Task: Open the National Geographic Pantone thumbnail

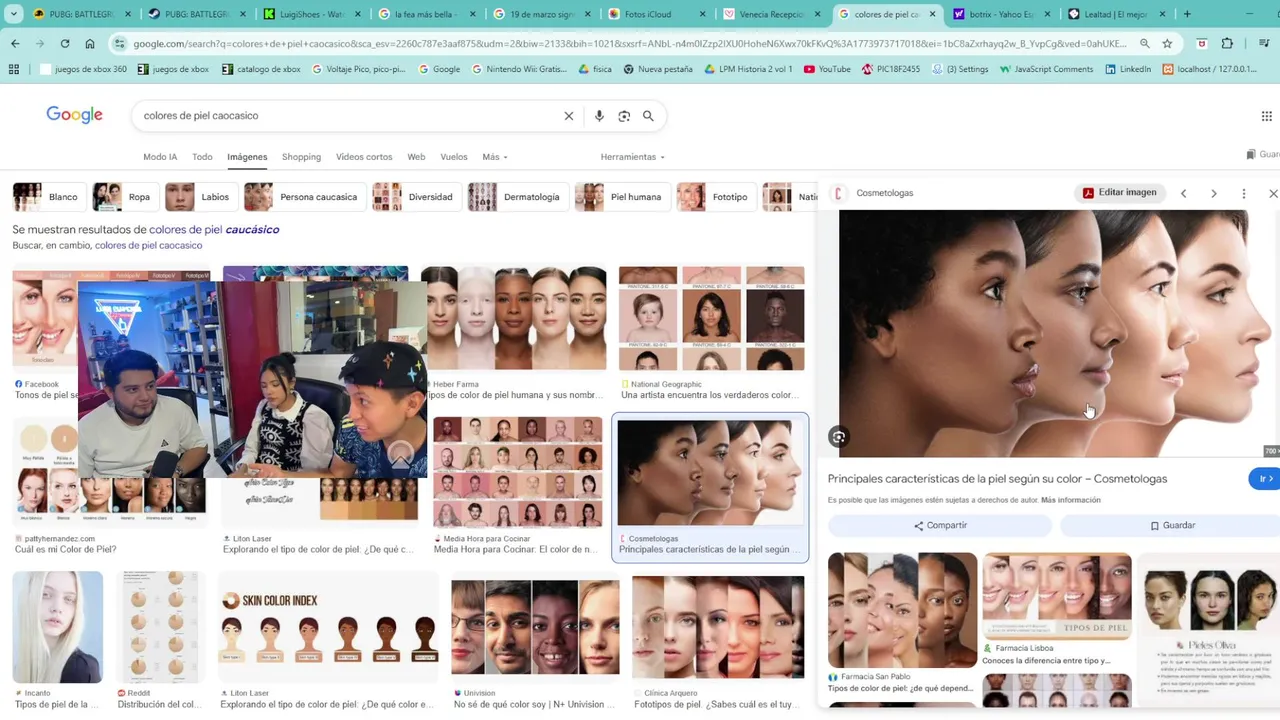Action: tap(711, 318)
